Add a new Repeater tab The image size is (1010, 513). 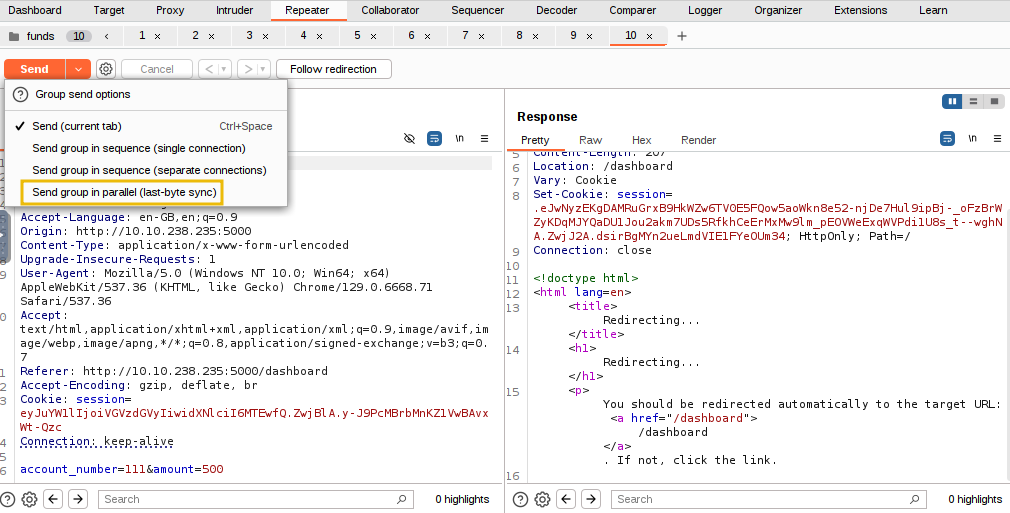pyautogui.click(x=681, y=36)
